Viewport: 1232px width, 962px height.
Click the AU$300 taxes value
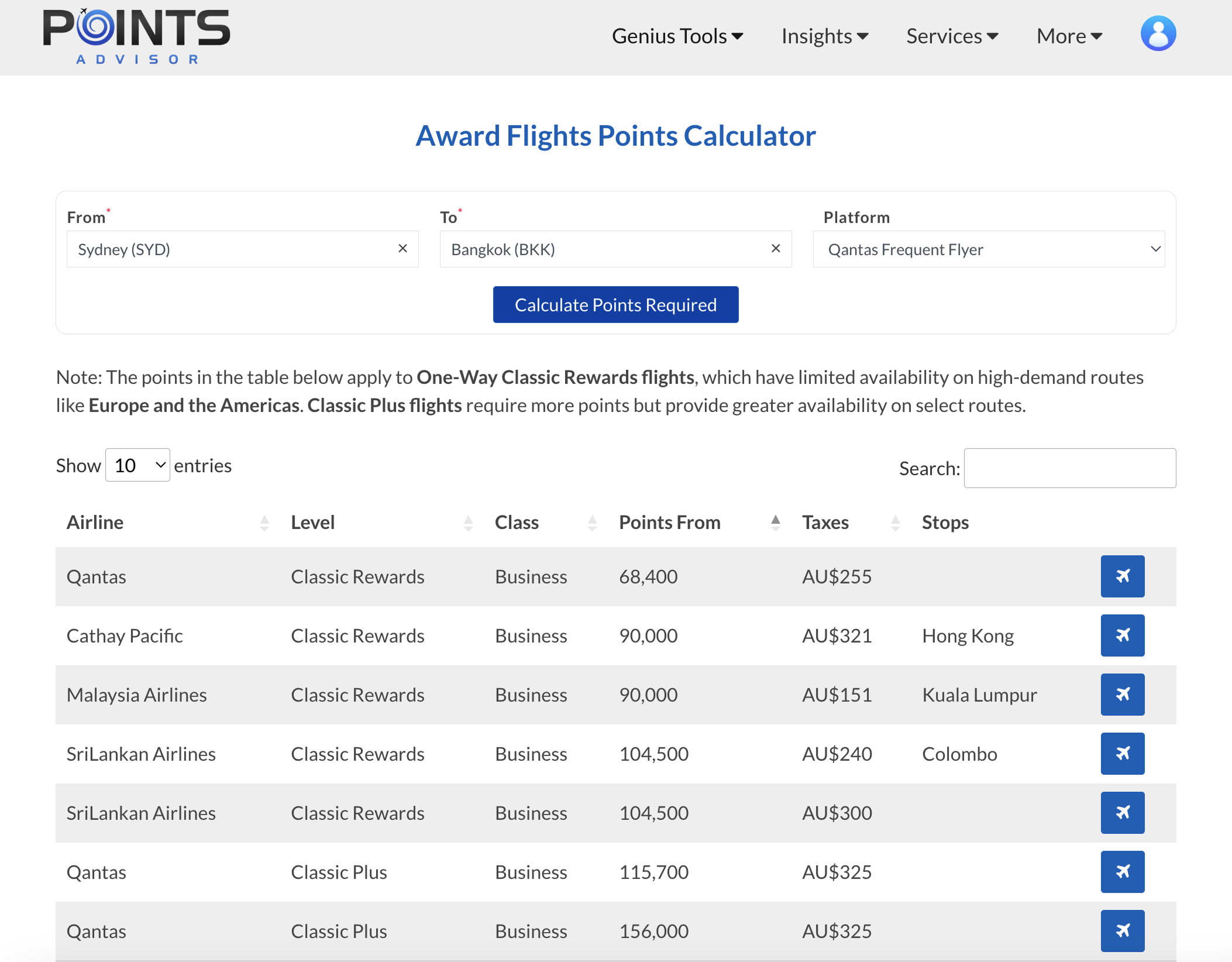pyautogui.click(x=837, y=813)
